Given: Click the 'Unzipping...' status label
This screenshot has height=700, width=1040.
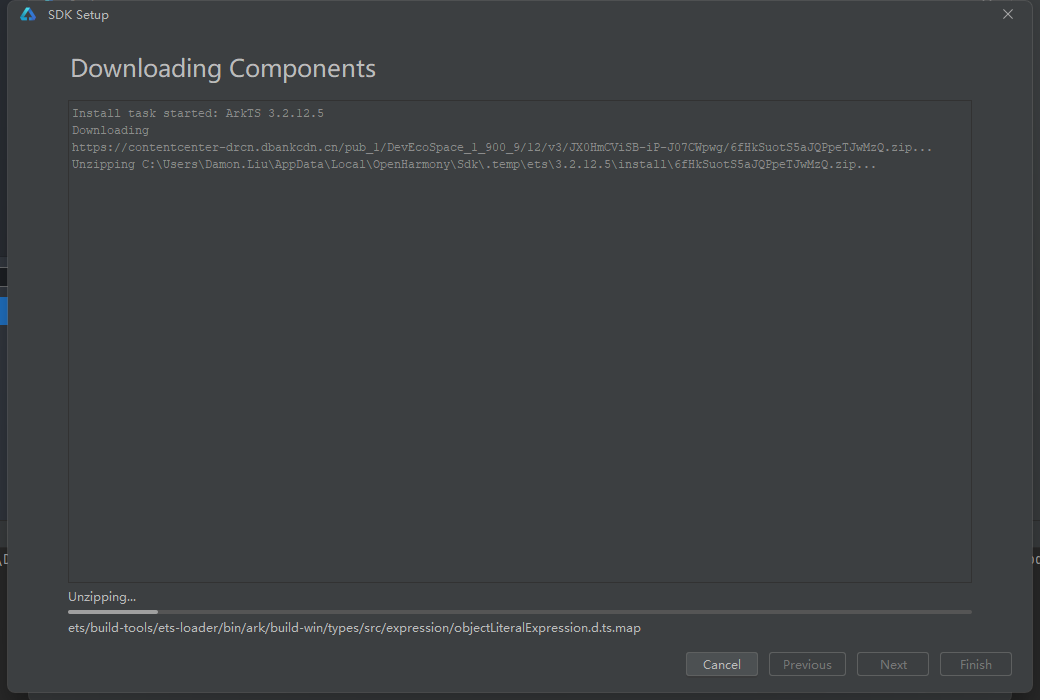Looking at the screenshot, I should (102, 597).
